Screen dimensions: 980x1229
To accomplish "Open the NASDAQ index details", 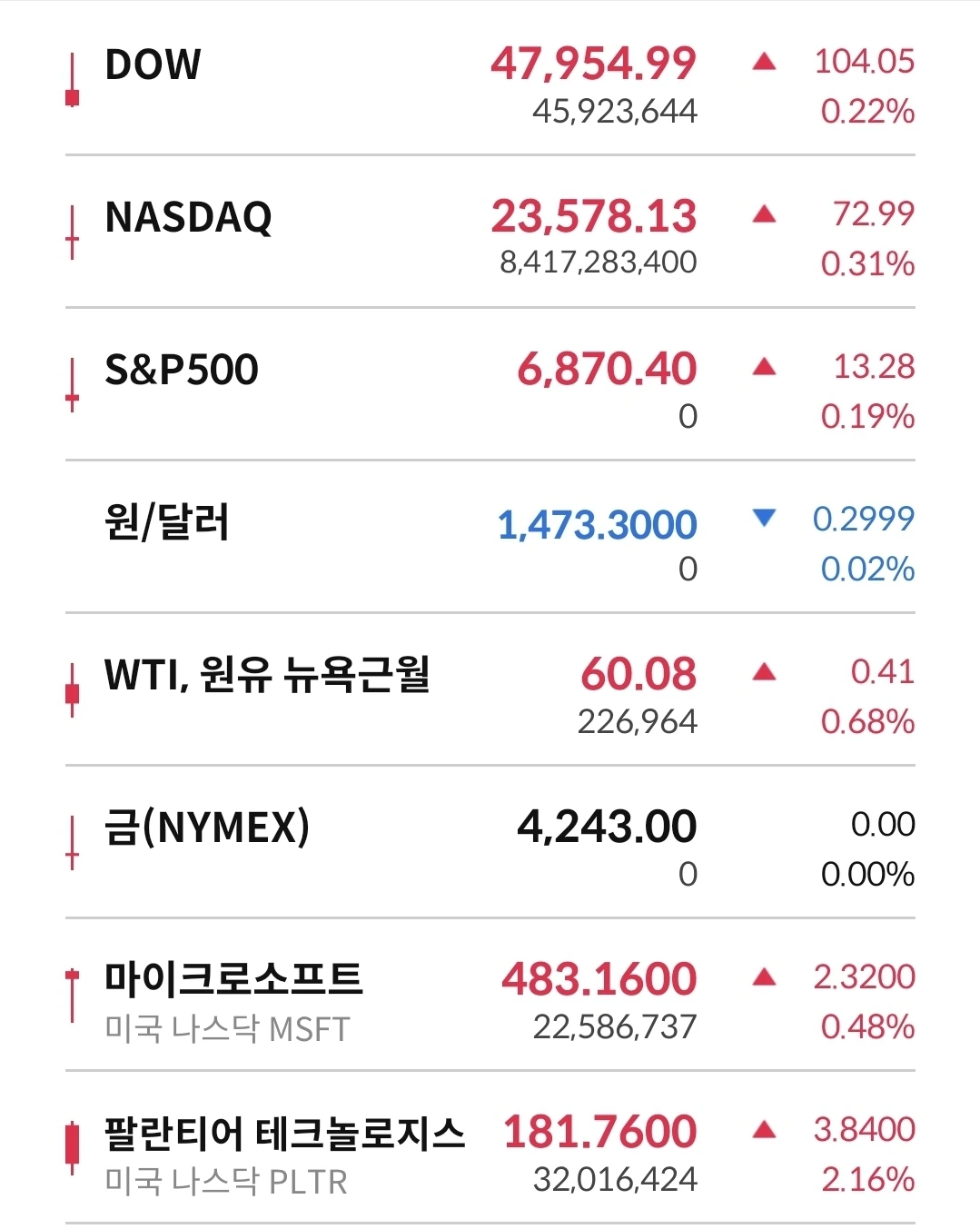I will tap(490, 233).
